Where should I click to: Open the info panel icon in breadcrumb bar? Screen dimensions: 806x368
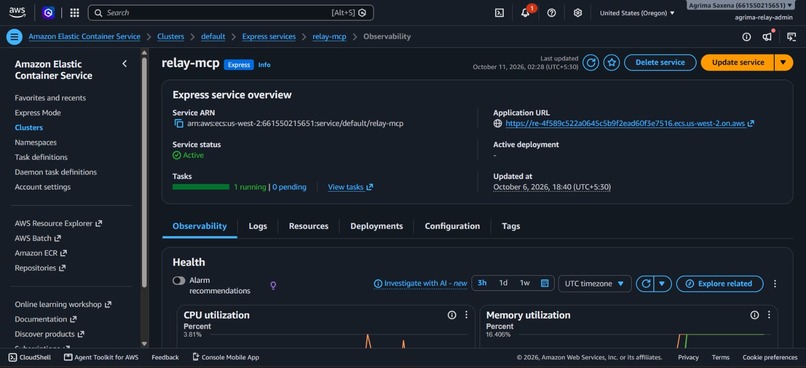746,36
